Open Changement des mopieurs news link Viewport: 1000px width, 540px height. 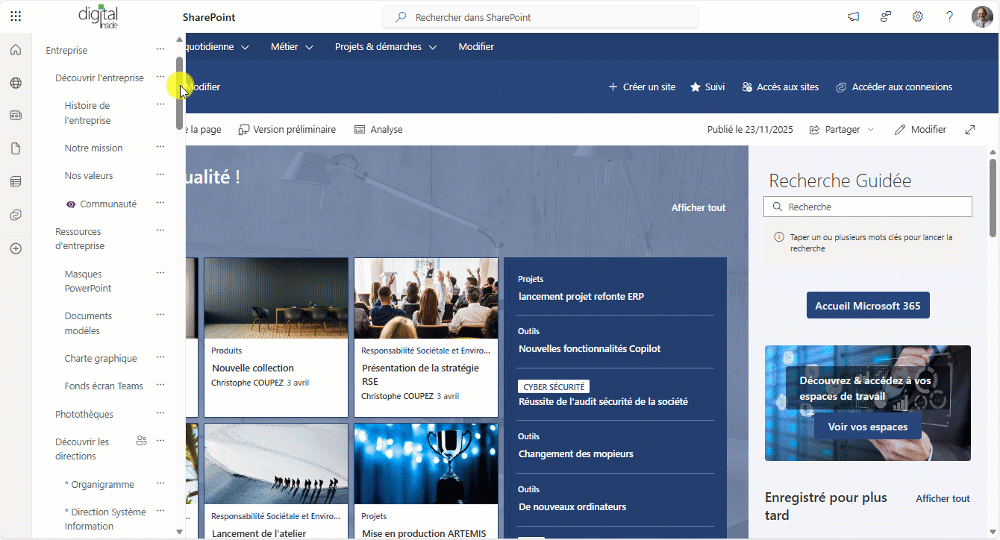coord(576,454)
